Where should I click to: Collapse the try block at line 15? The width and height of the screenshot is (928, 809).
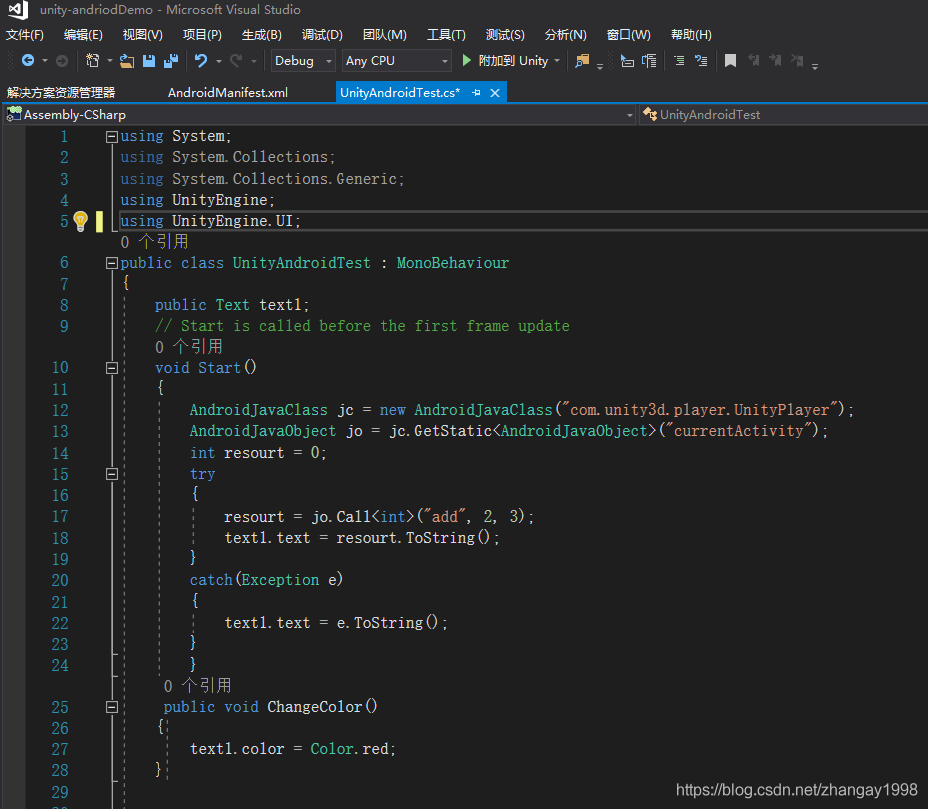(x=111, y=474)
